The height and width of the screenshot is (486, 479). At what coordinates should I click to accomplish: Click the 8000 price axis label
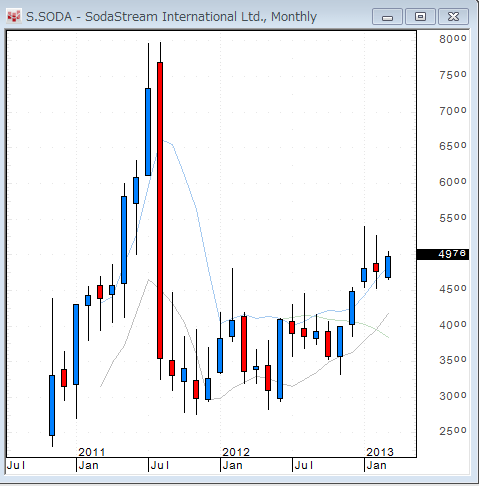pyautogui.click(x=453, y=39)
